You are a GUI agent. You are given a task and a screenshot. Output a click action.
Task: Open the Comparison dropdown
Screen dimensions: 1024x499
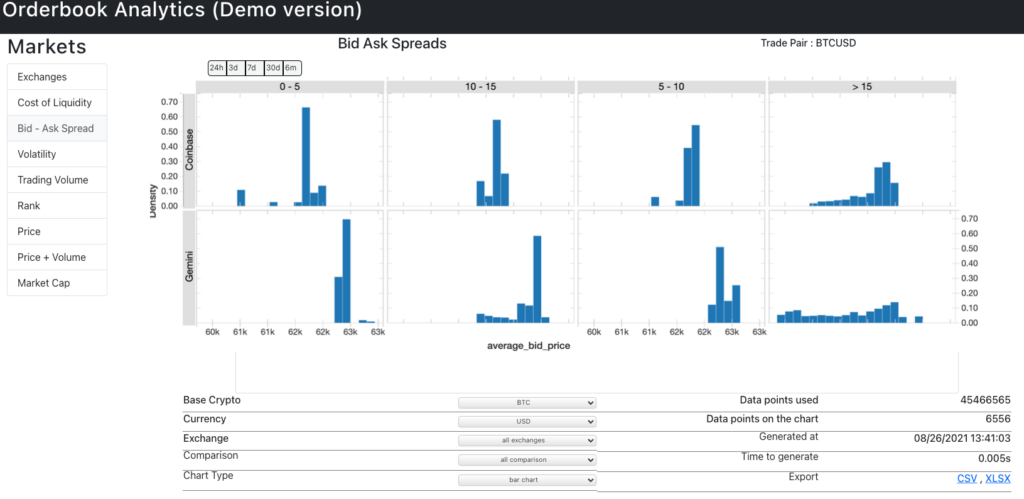pyautogui.click(x=527, y=460)
